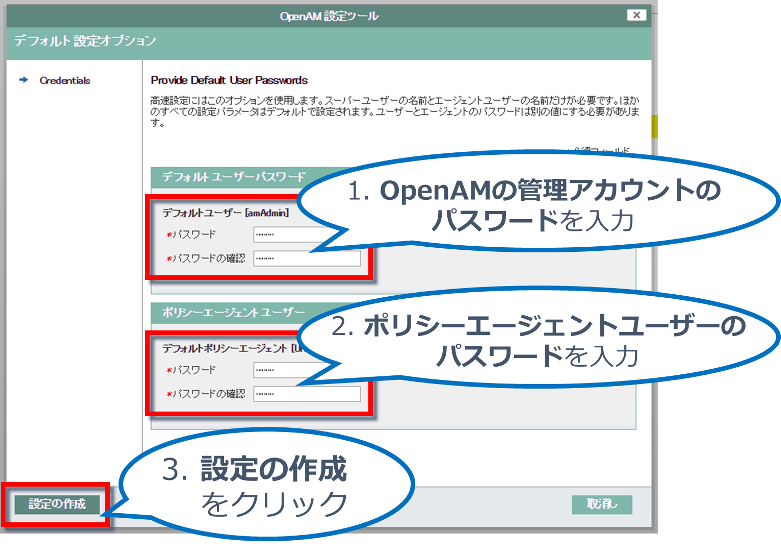
Task: Focus policy agent パスワードの確認 input field
Action: pos(307,394)
